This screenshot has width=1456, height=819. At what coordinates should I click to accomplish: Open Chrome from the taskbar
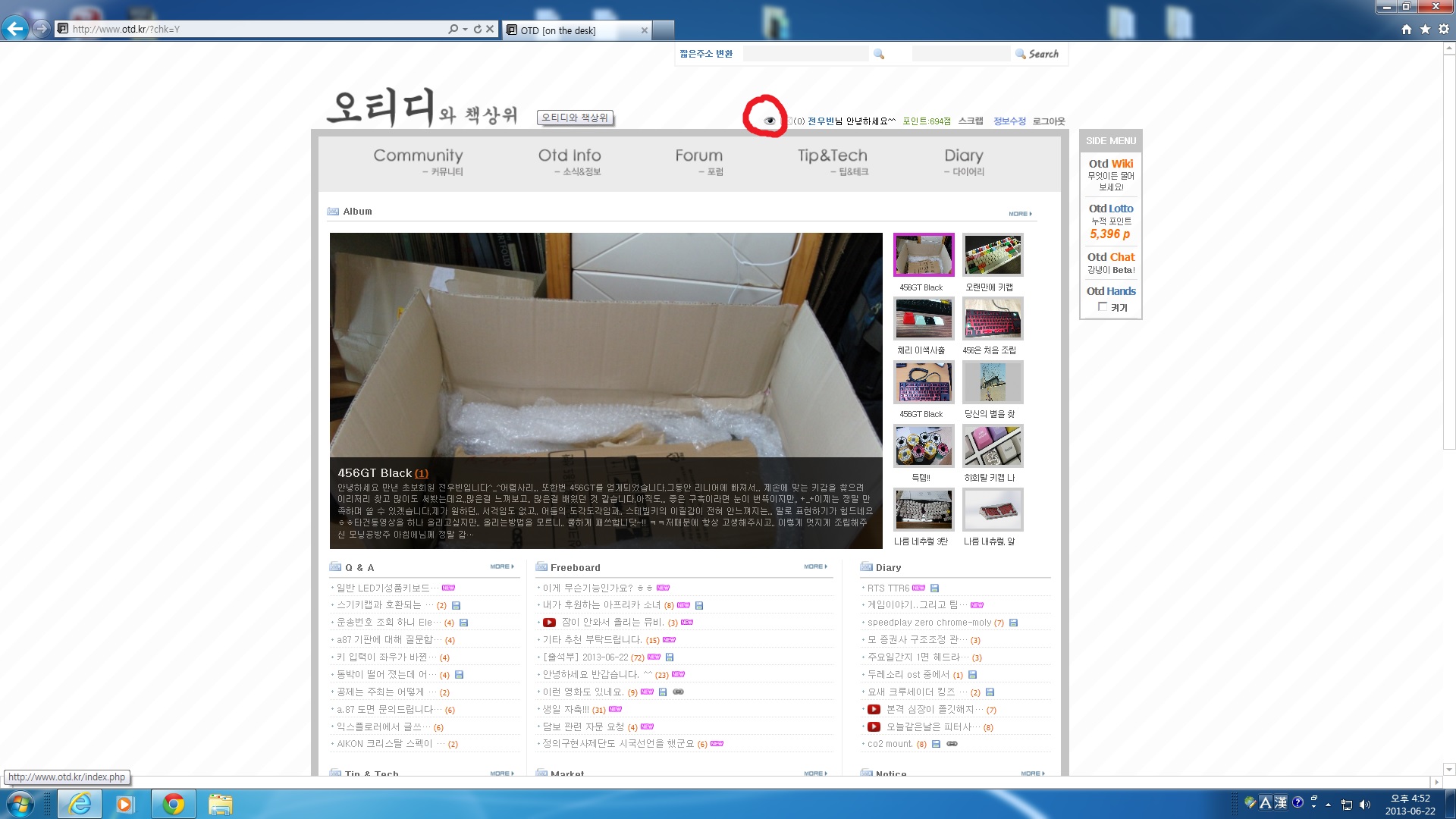click(x=174, y=804)
